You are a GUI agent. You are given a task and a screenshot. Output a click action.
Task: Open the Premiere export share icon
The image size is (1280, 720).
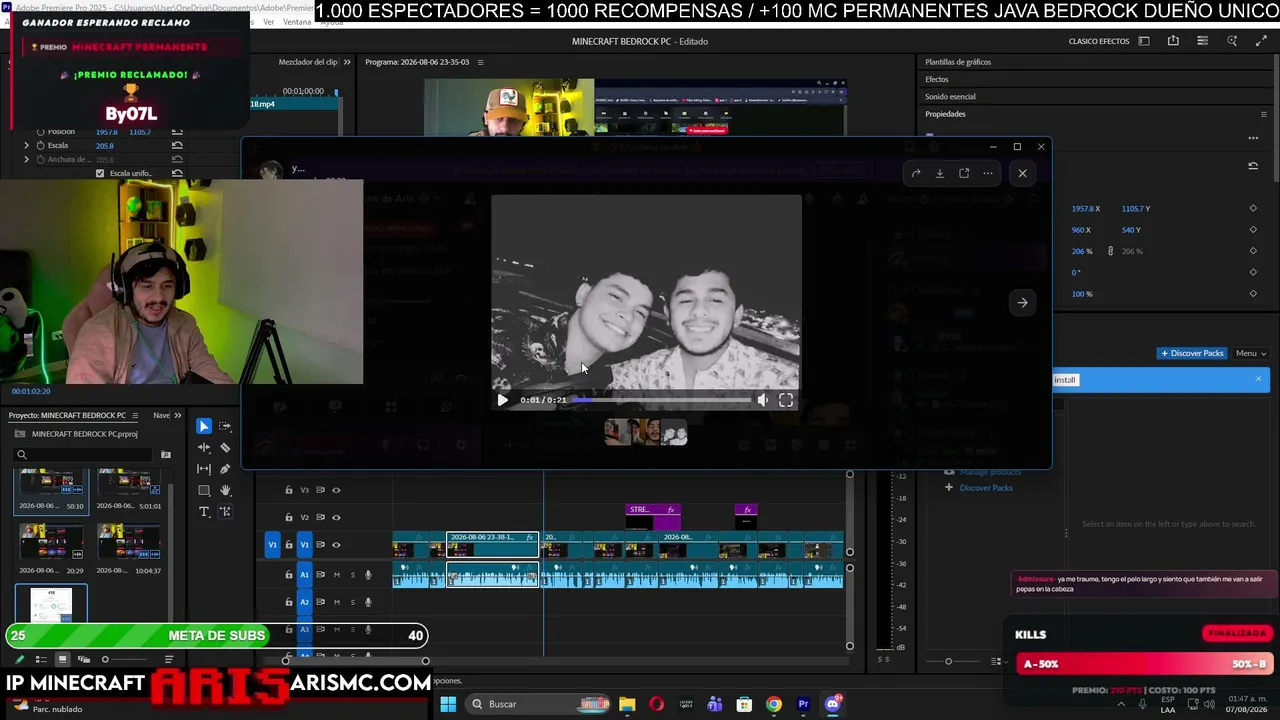[x=1173, y=41]
